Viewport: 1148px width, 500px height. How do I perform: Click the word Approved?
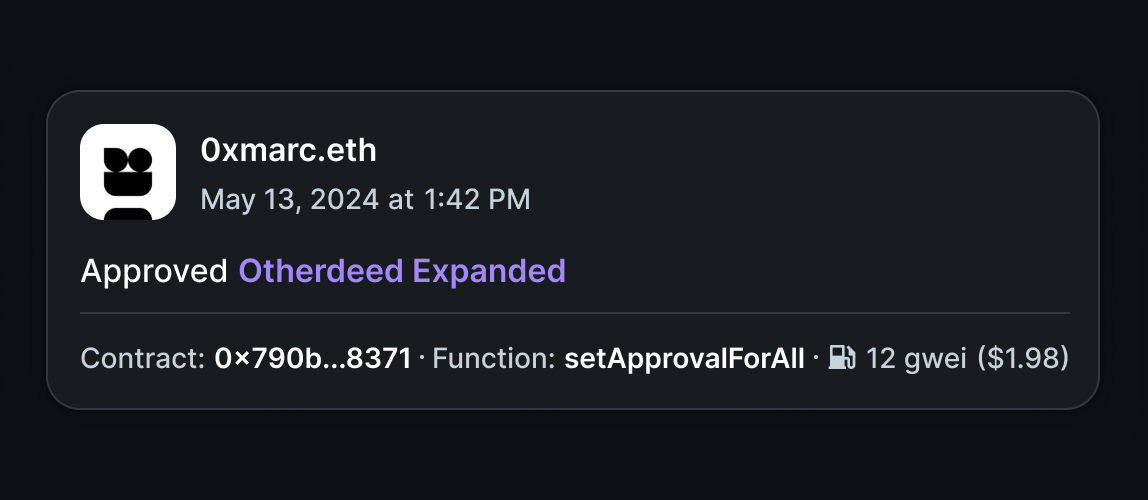[154, 272]
